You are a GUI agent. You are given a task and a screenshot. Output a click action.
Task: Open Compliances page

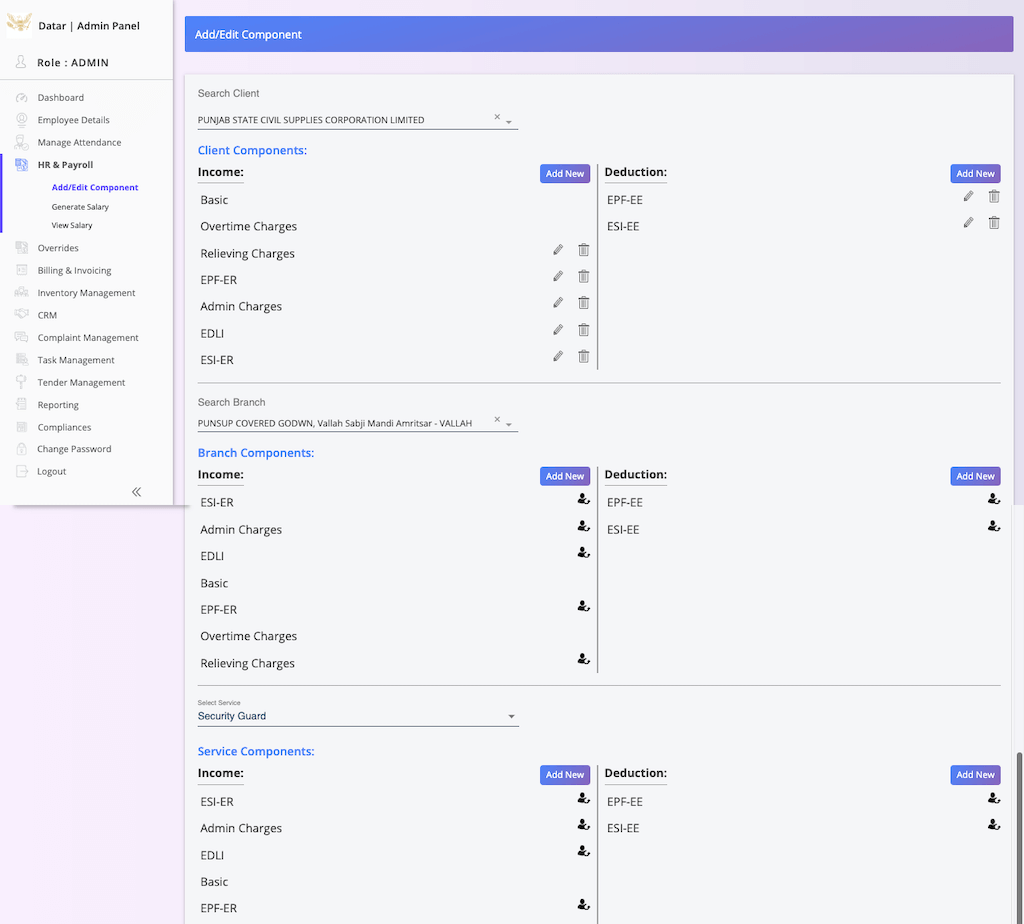click(64, 428)
